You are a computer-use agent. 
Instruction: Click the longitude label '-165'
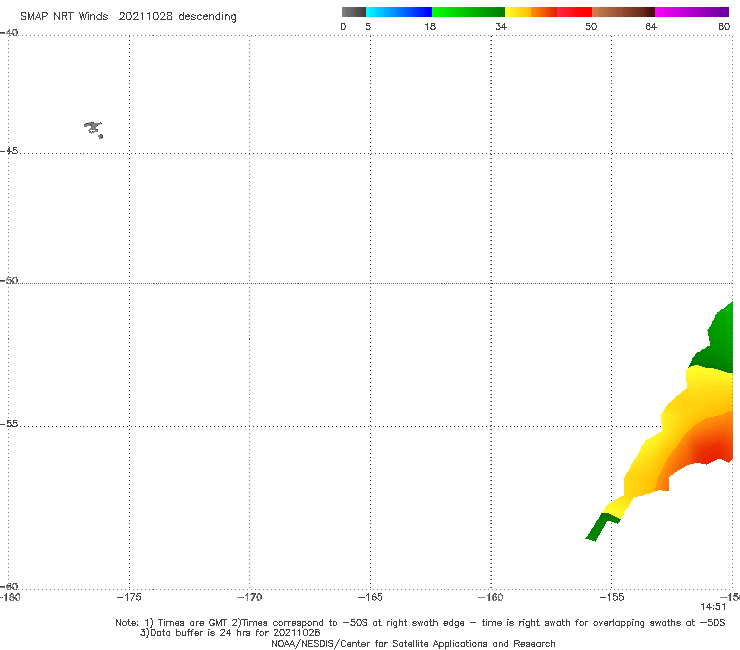click(370, 597)
